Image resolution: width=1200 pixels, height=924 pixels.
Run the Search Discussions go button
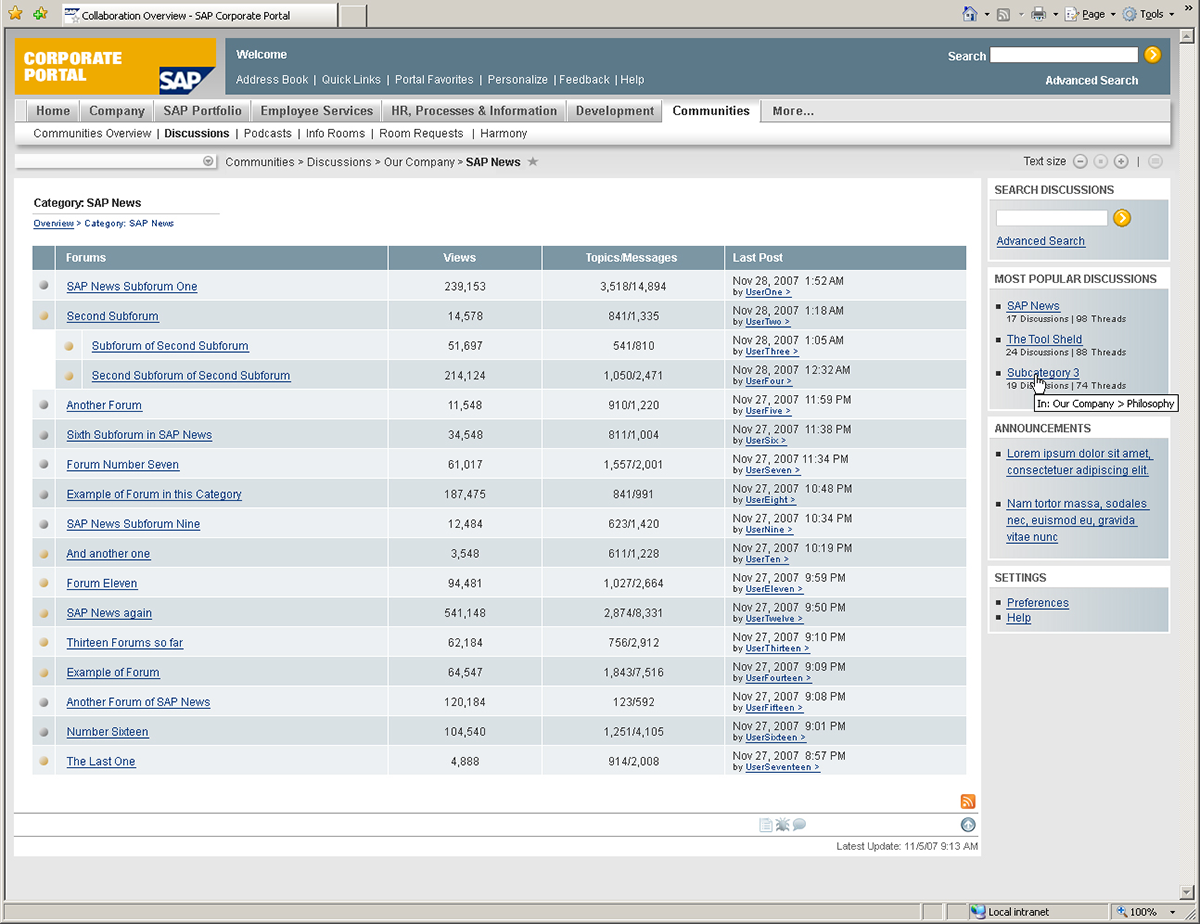click(1122, 218)
